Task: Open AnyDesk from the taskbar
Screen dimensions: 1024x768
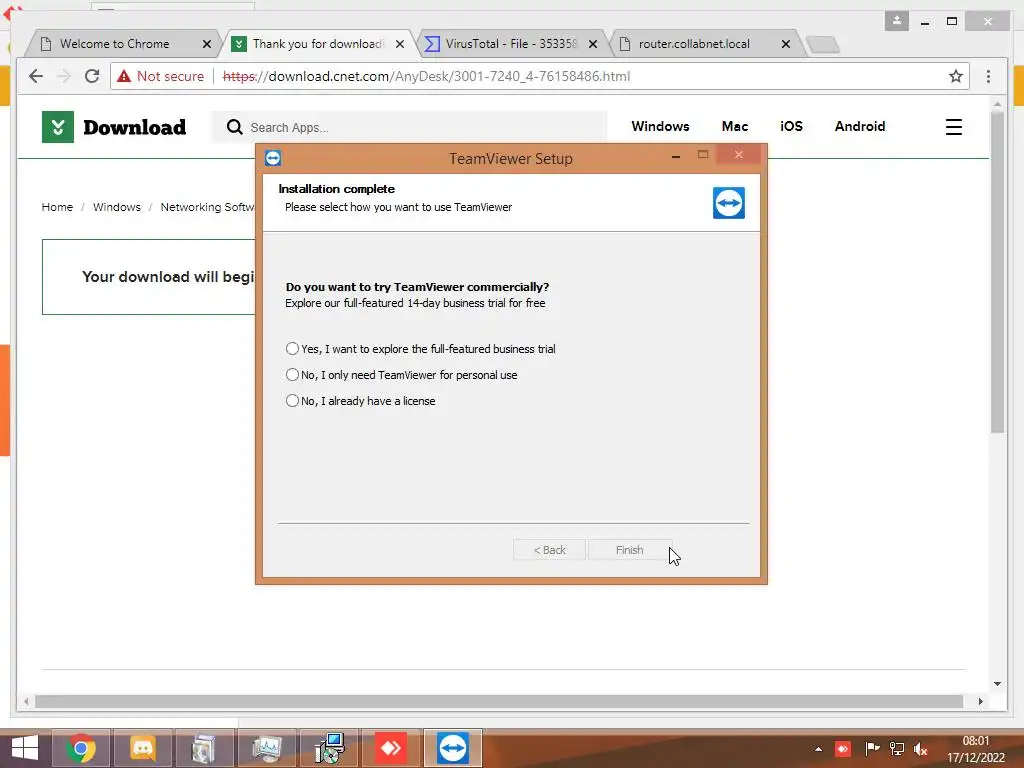Action: [x=391, y=748]
